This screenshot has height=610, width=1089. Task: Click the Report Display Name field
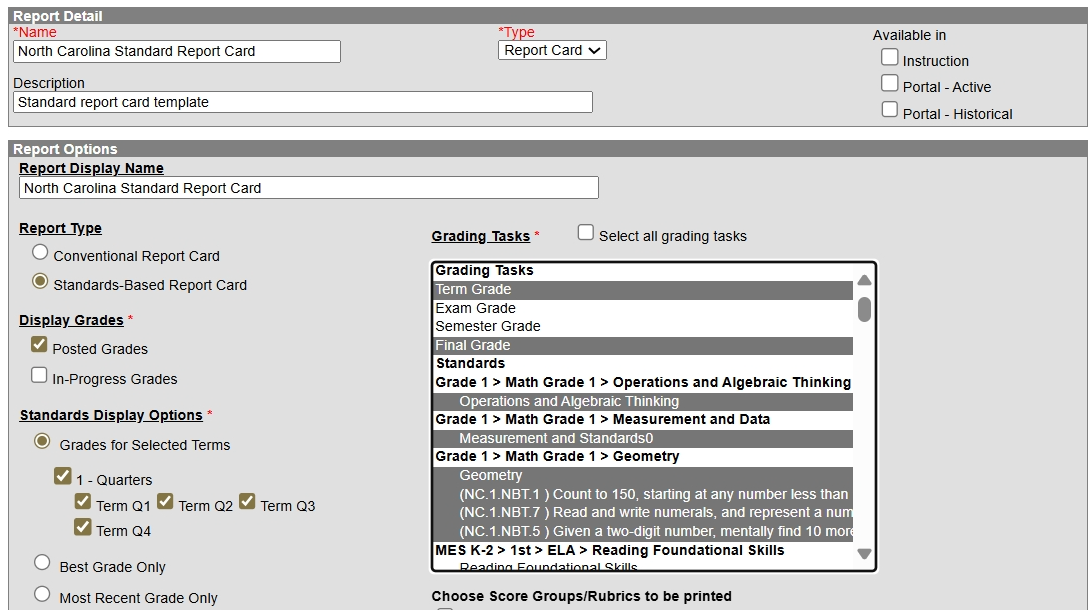click(x=308, y=188)
